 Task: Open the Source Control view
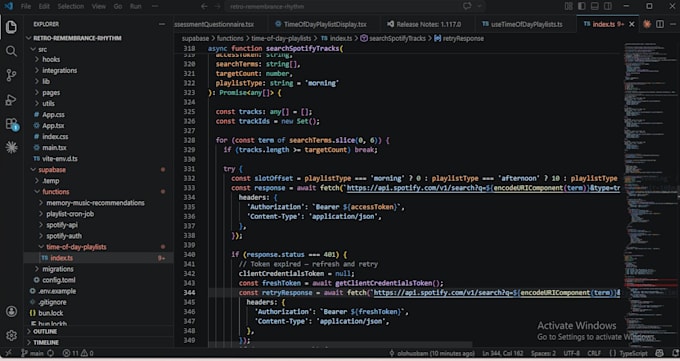11,75
